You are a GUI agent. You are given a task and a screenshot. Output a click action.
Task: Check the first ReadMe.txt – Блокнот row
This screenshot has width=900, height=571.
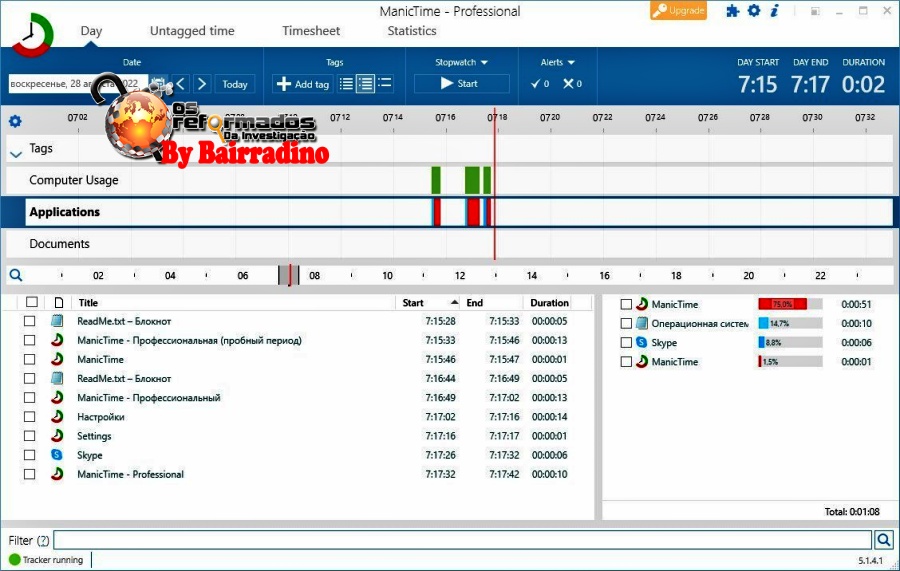click(29, 321)
